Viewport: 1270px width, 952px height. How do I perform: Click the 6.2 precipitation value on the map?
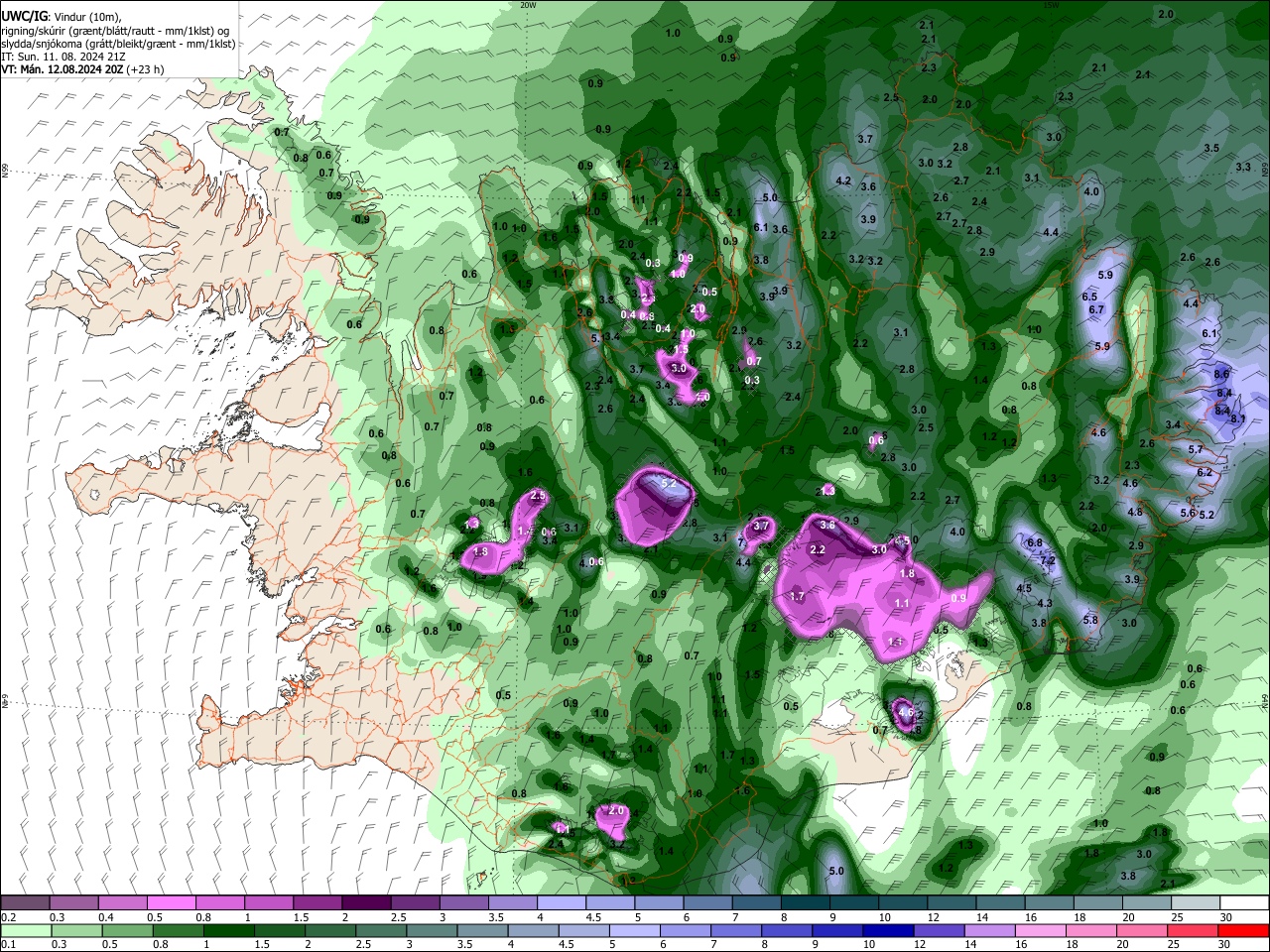(x=1205, y=472)
